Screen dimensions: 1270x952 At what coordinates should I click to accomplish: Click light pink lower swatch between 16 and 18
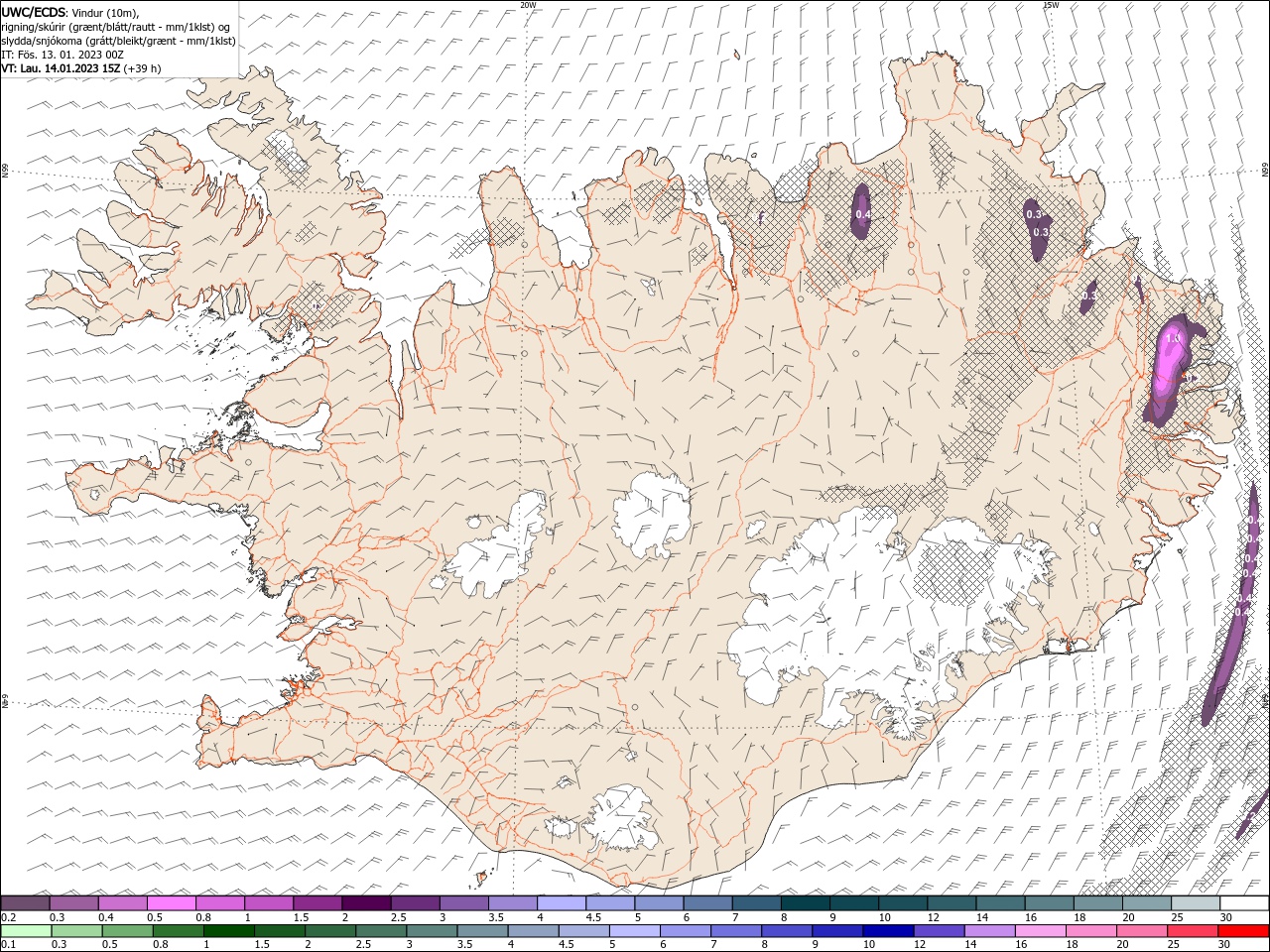pos(1040,931)
